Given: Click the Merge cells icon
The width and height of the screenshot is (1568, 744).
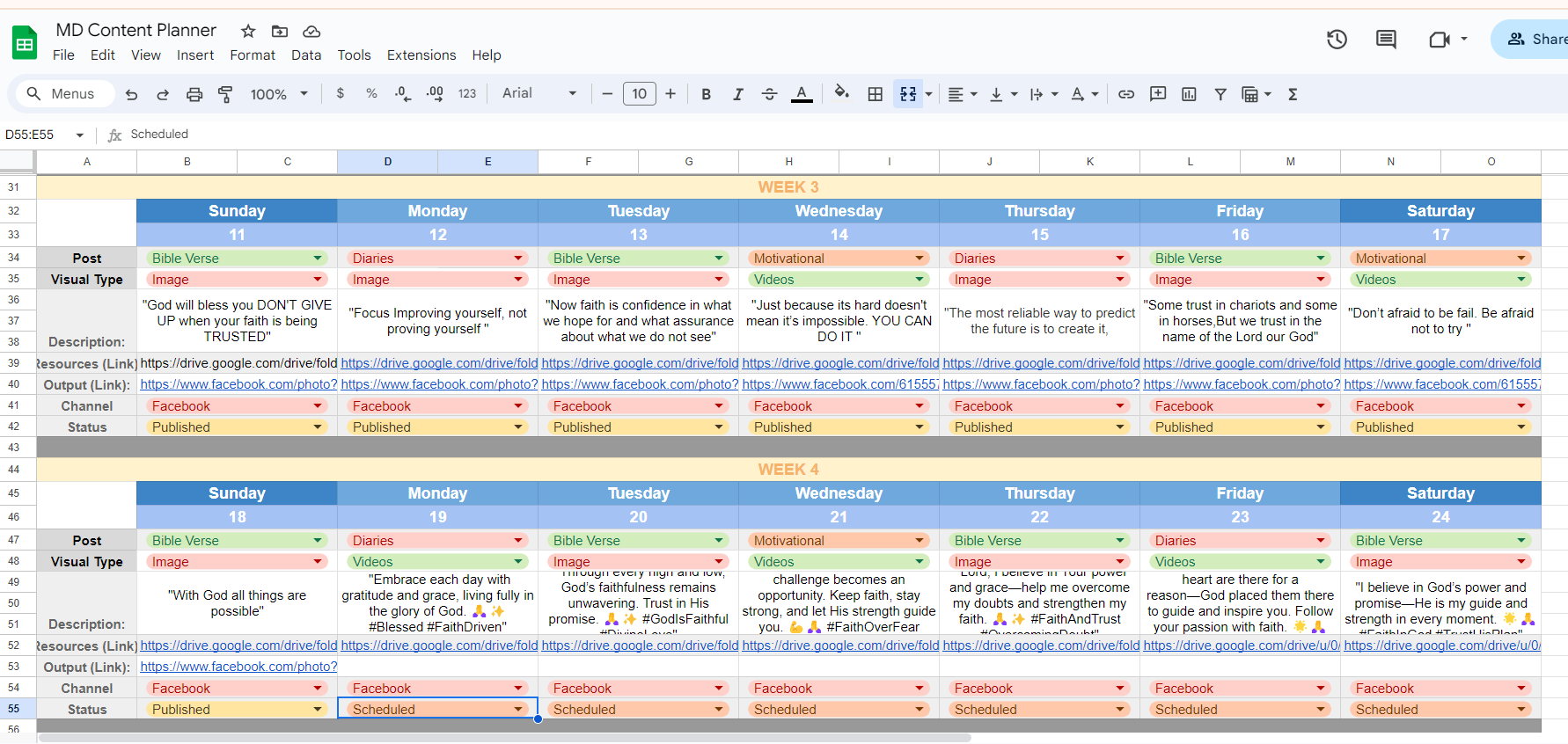Looking at the screenshot, I should pos(908,94).
